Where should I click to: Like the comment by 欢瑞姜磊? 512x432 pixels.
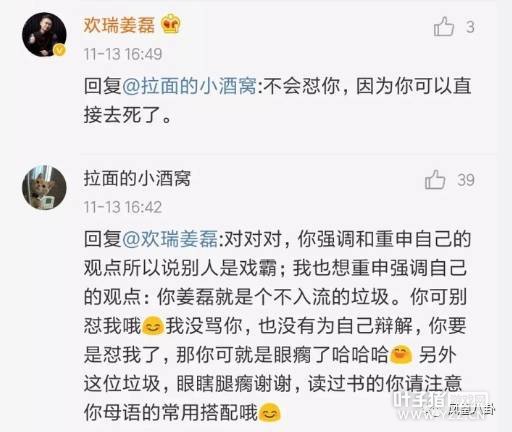(444, 26)
